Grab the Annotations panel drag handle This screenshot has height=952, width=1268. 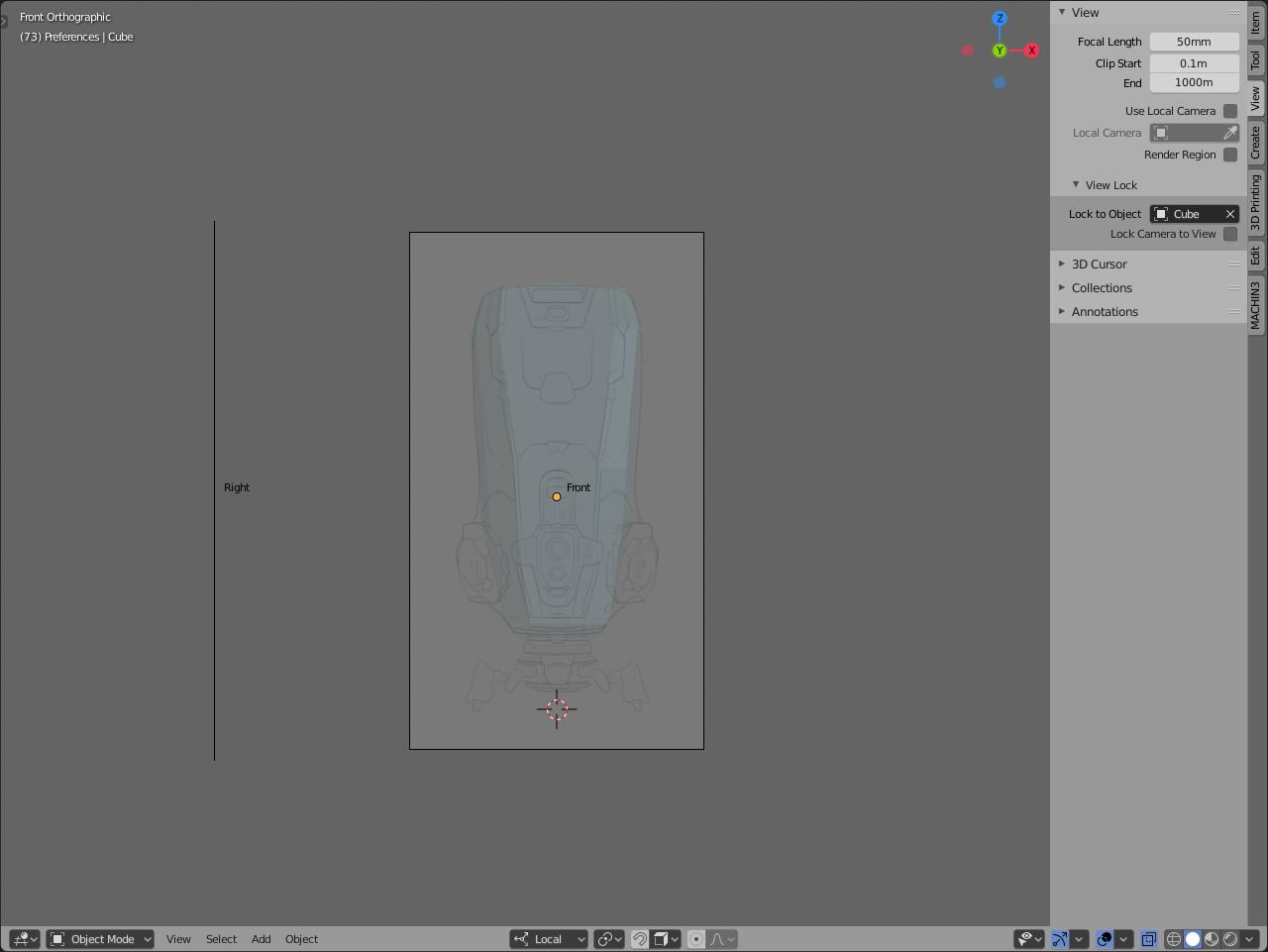(x=1234, y=311)
